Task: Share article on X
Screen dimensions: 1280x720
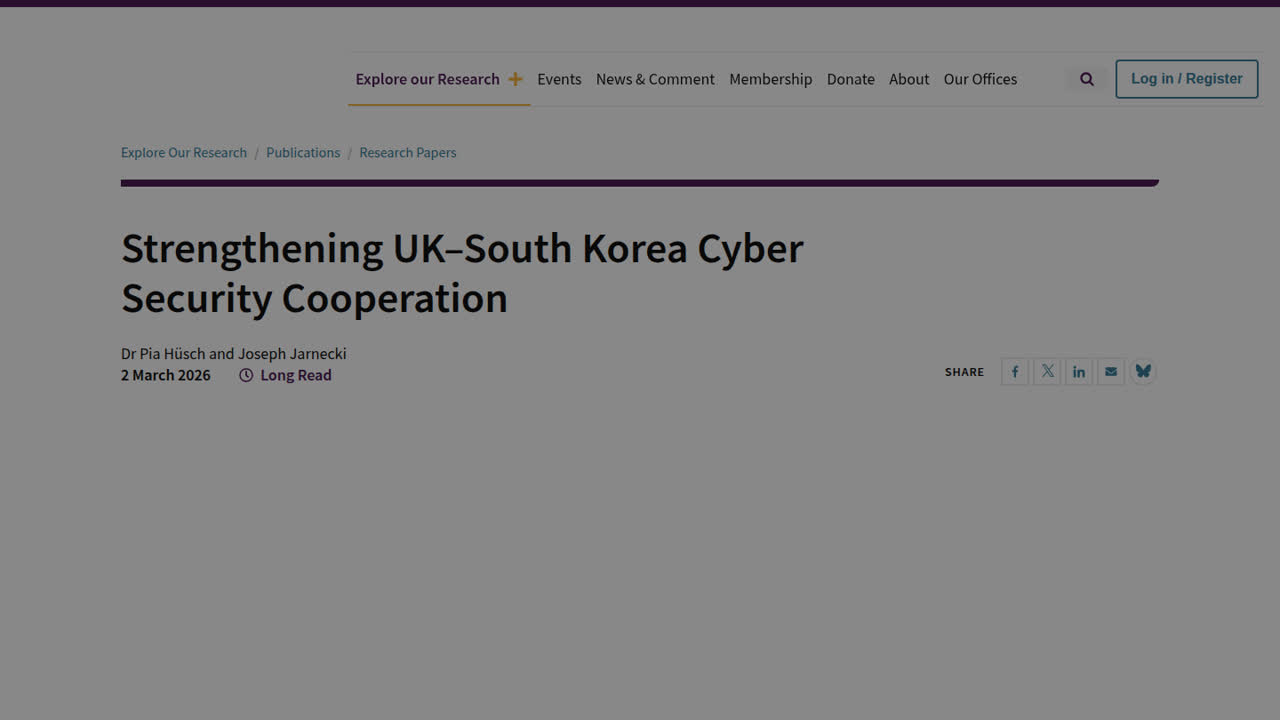Action: click(1047, 372)
